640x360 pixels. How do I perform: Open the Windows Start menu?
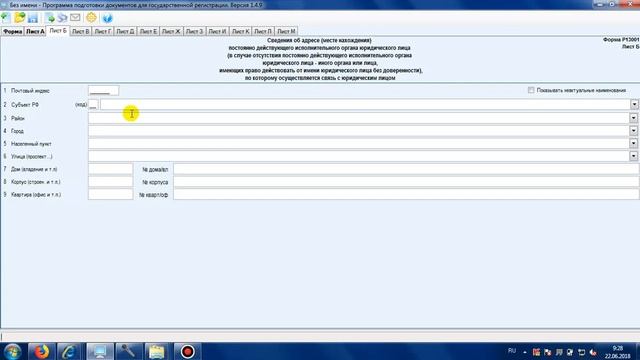[x=13, y=351]
